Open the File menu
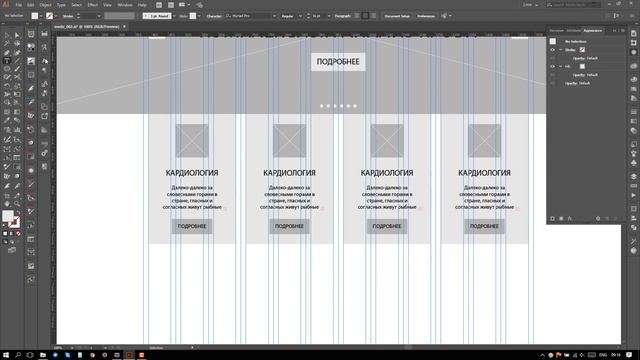 (x=19, y=5)
